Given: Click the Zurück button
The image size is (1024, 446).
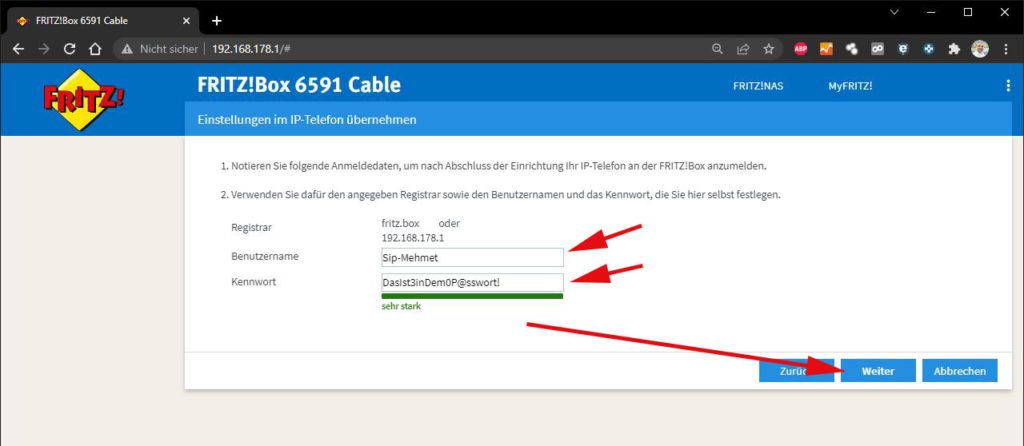Looking at the screenshot, I should click(x=796, y=371).
